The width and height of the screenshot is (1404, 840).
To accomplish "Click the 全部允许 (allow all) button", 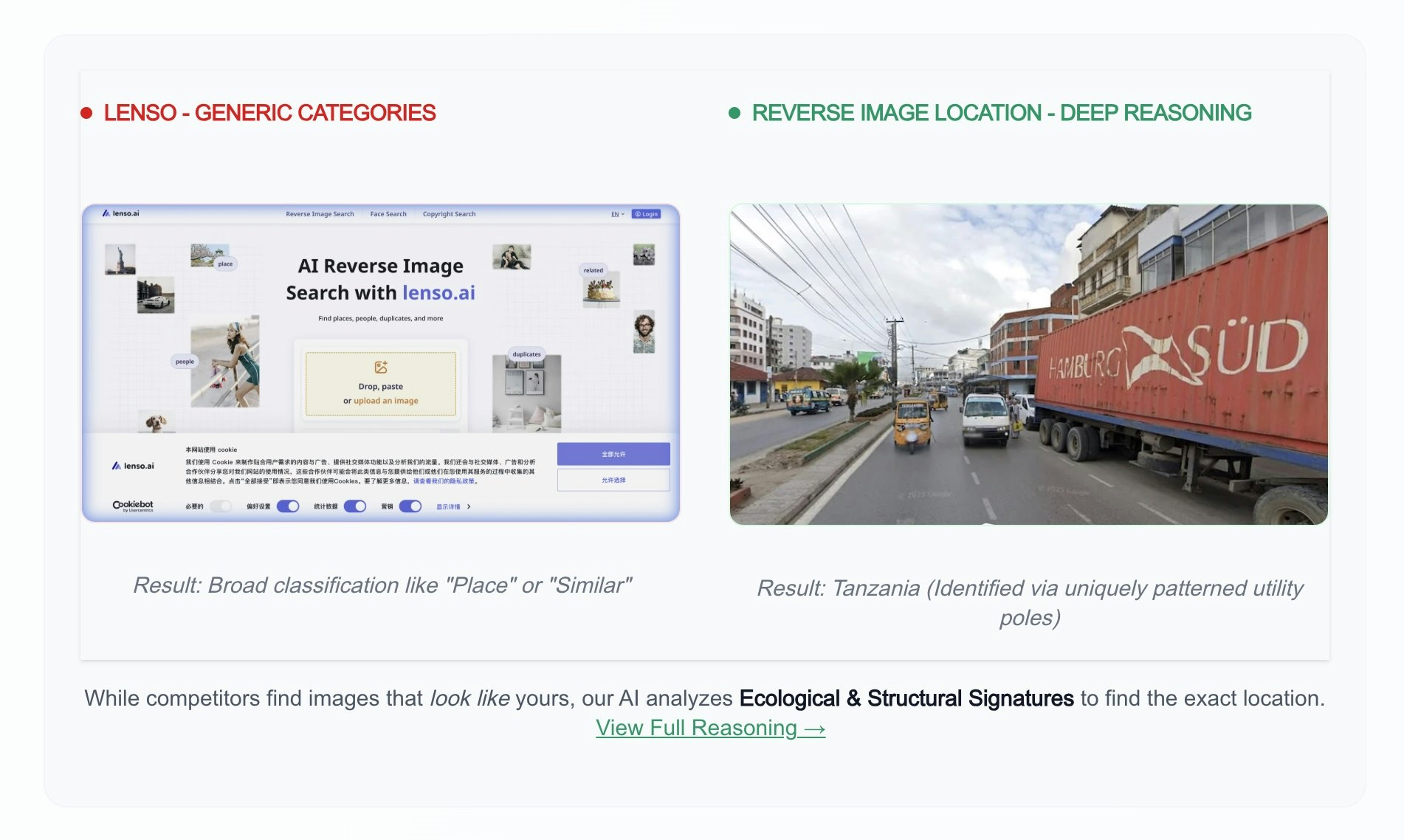I will [x=614, y=453].
